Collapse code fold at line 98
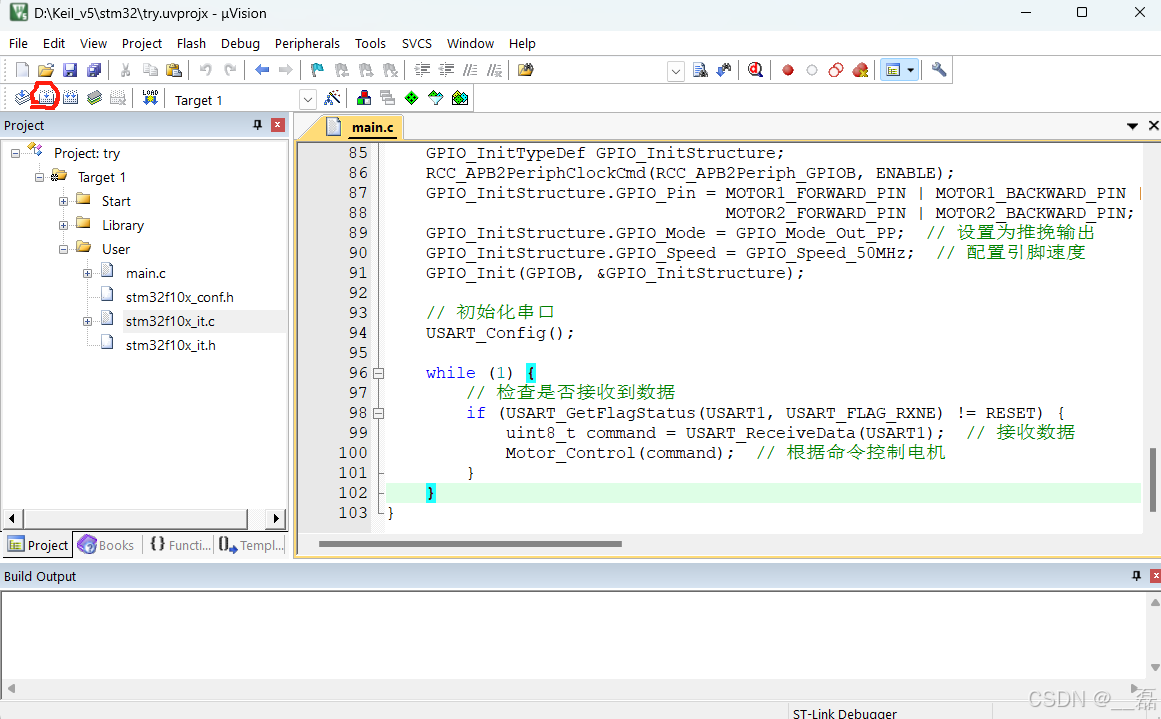 pyautogui.click(x=378, y=413)
